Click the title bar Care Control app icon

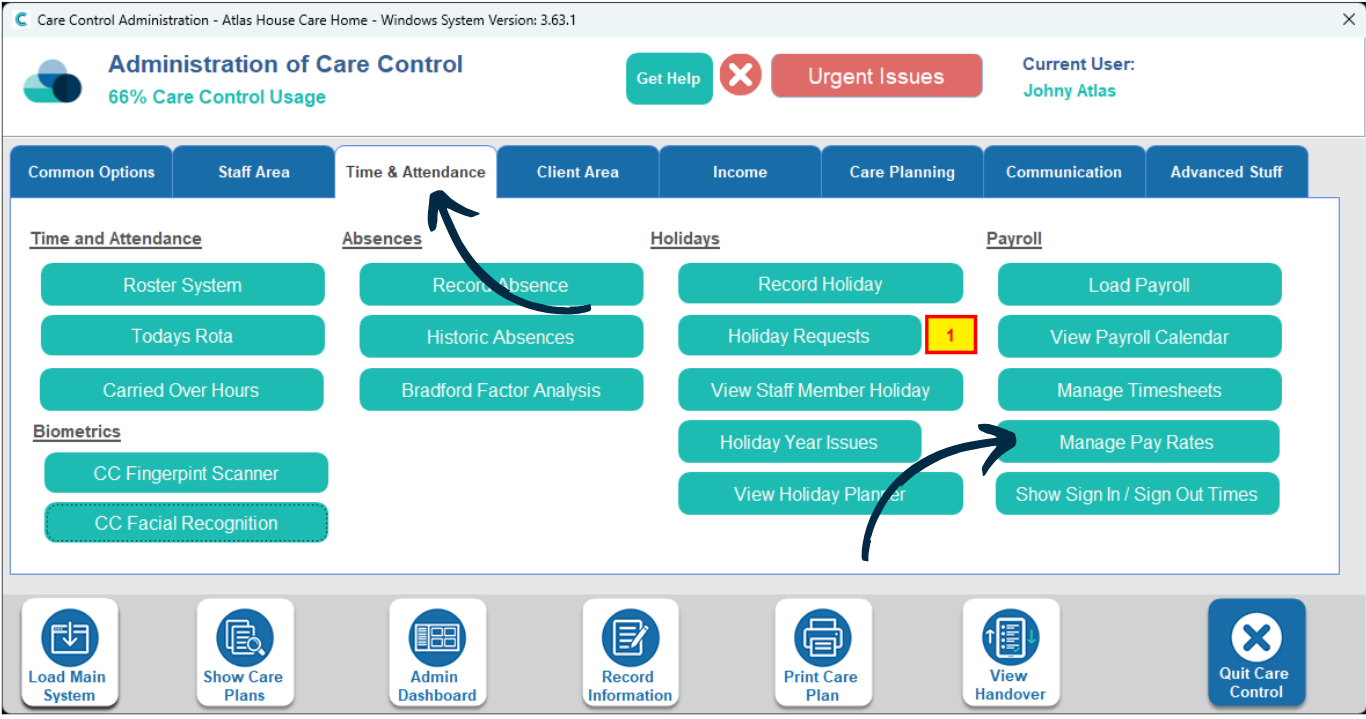(20, 20)
